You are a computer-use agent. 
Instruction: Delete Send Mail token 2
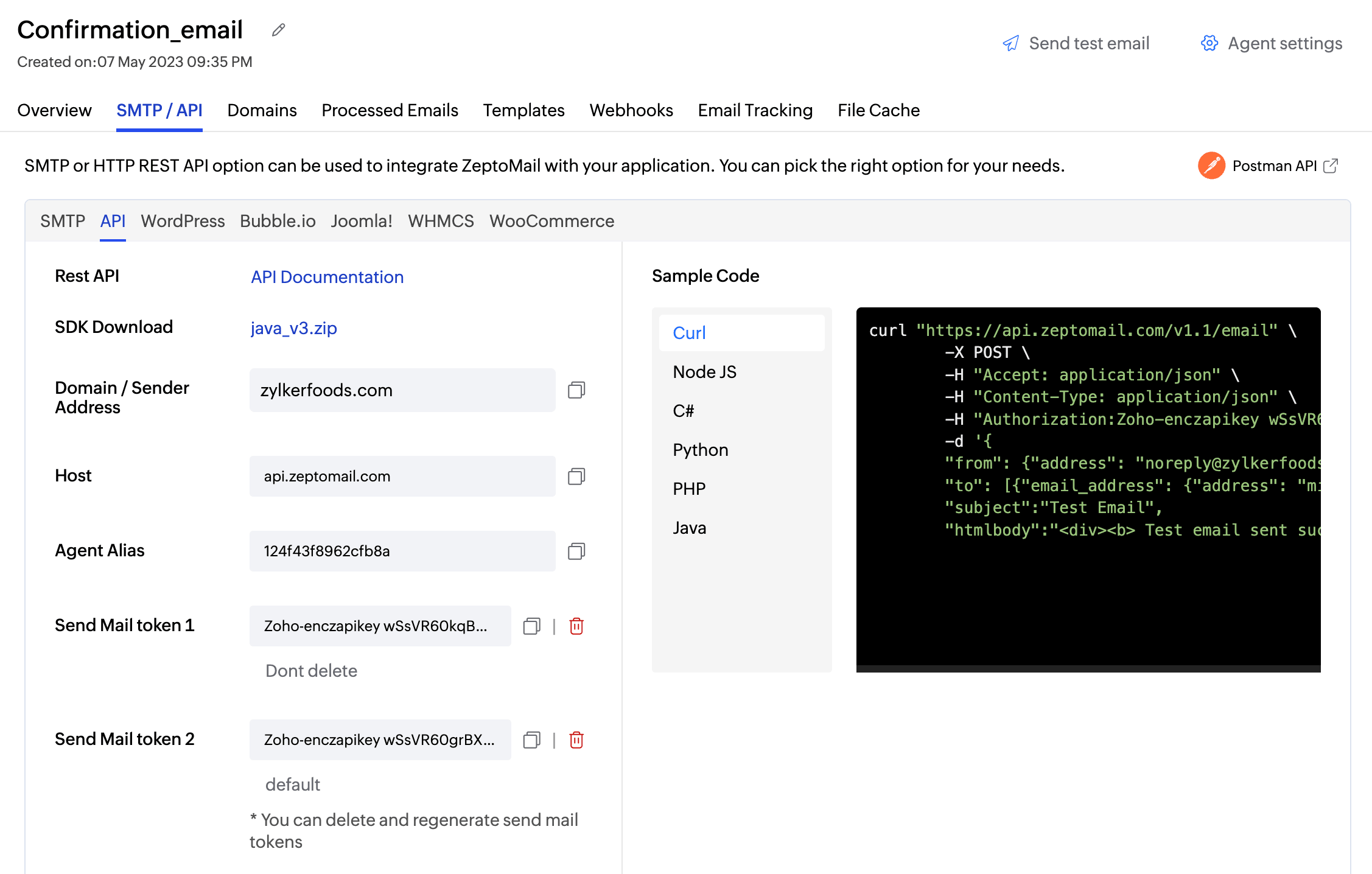pyautogui.click(x=576, y=740)
